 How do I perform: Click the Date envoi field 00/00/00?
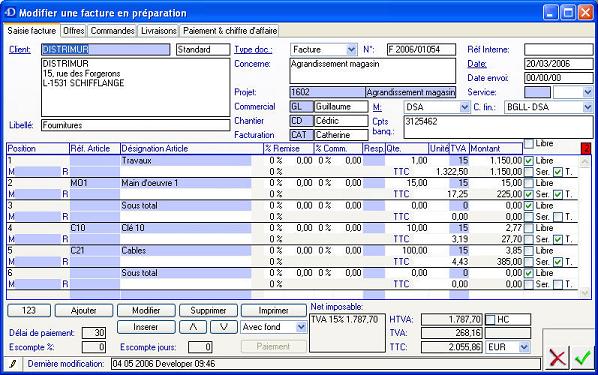pos(558,78)
